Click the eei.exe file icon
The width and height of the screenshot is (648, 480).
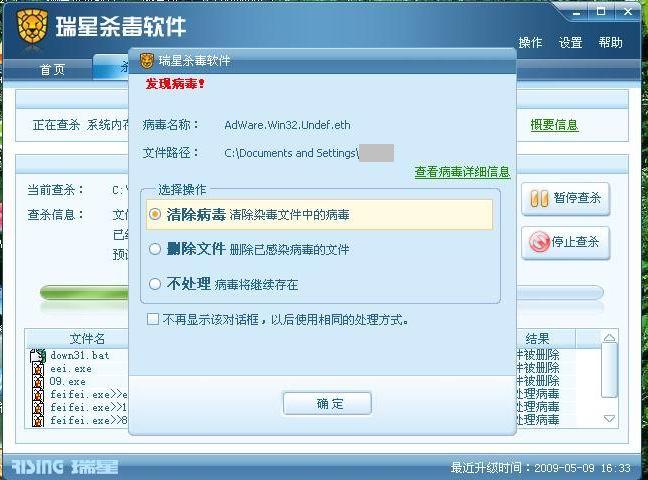tap(38, 369)
